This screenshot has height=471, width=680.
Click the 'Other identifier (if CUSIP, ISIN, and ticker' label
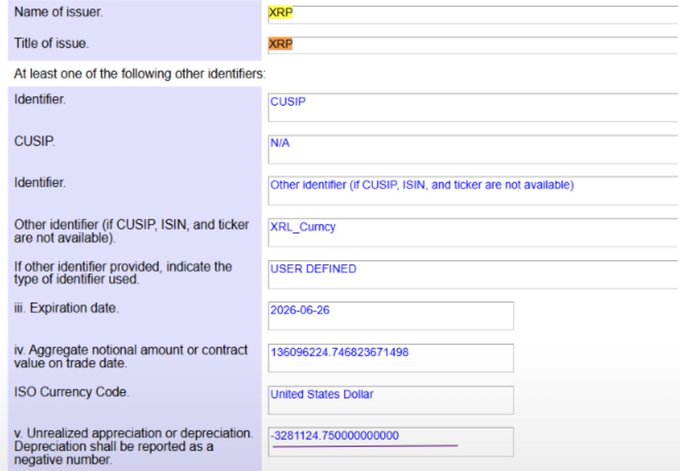131,231
